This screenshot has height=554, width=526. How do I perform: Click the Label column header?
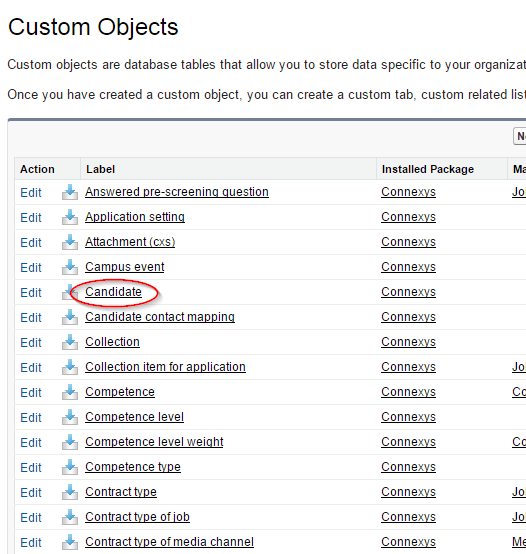coord(101,169)
